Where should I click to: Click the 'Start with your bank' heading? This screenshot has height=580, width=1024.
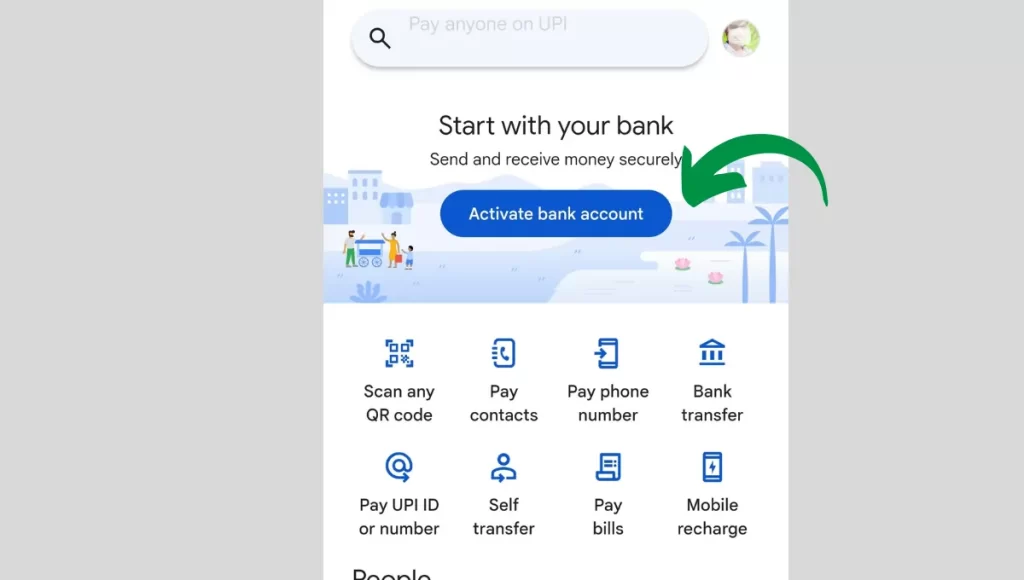pyautogui.click(x=556, y=125)
